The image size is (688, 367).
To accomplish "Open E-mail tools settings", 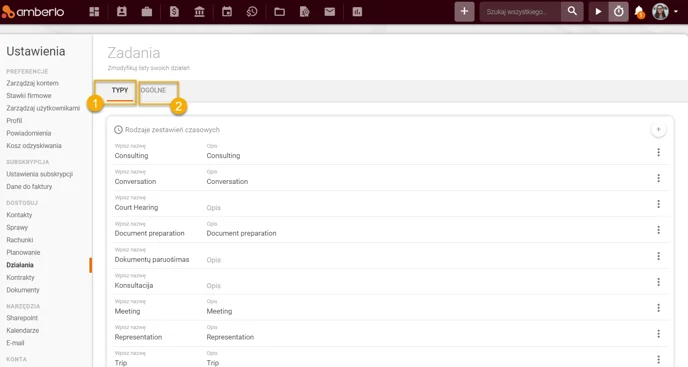I will pos(15,343).
